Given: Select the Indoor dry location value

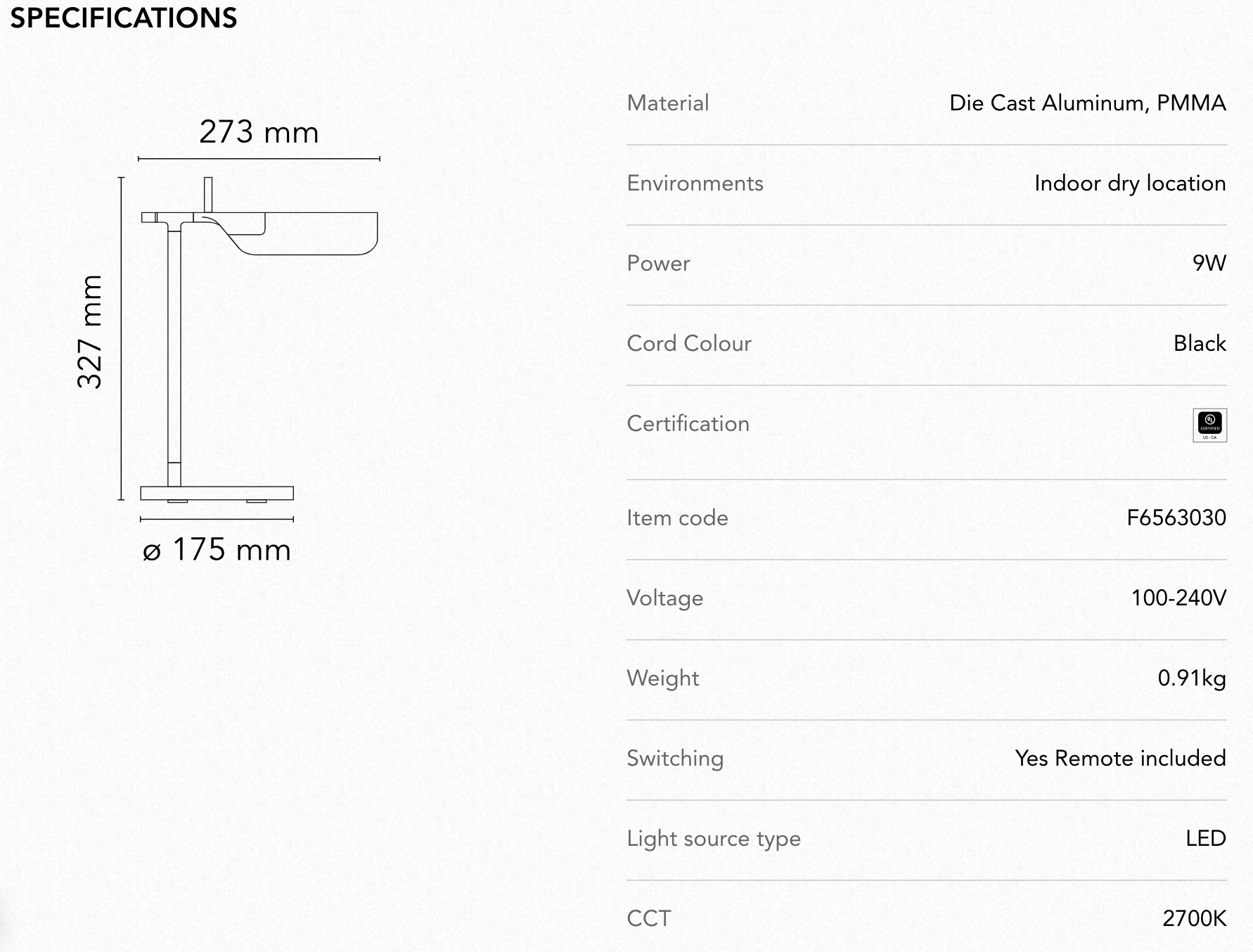Looking at the screenshot, I should pyautogui.click(x=1130, y=184).
